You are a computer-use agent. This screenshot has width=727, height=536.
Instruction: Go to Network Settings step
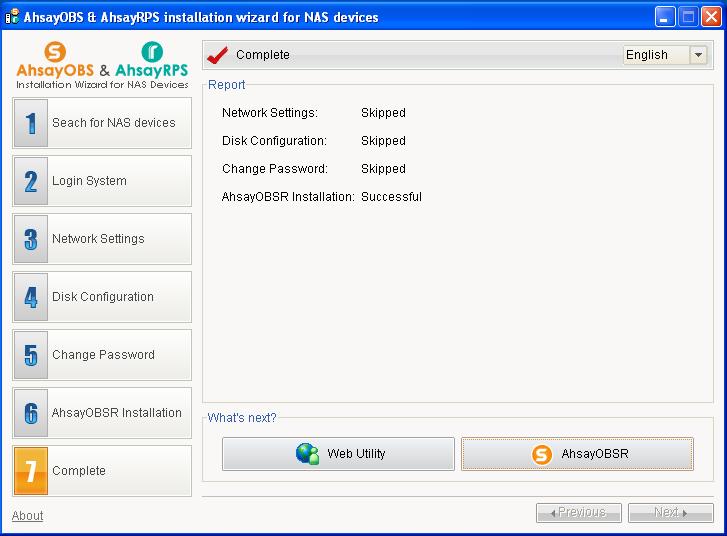pos(102,239)
